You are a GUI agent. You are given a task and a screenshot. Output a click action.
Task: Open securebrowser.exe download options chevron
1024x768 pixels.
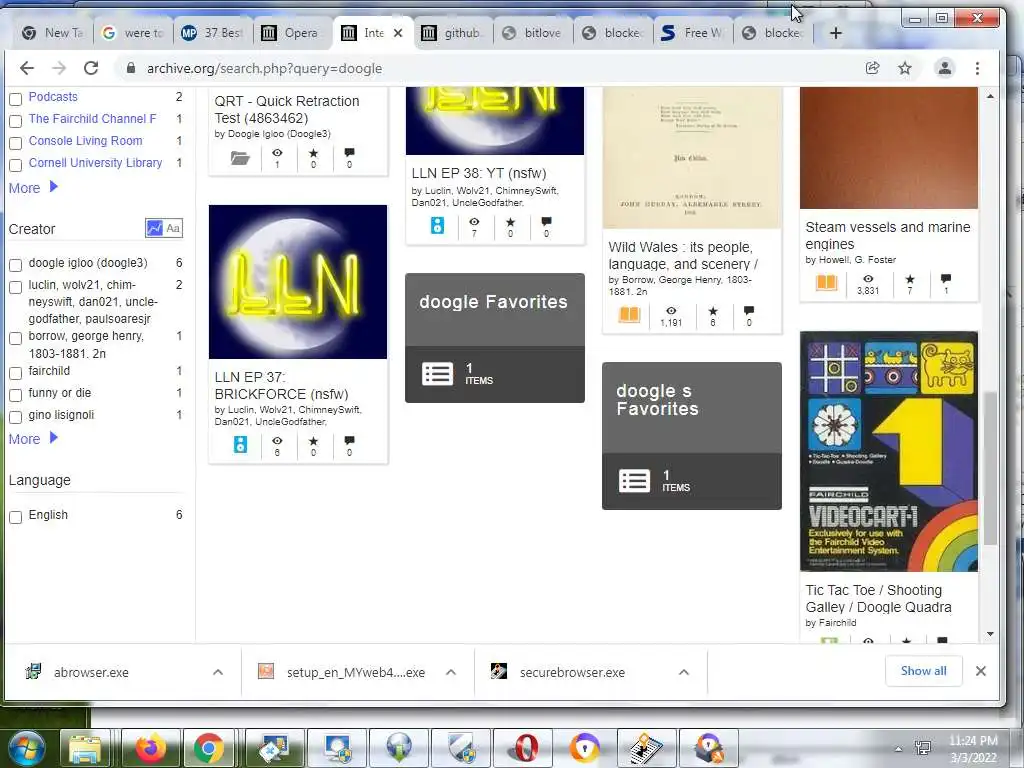684,672
